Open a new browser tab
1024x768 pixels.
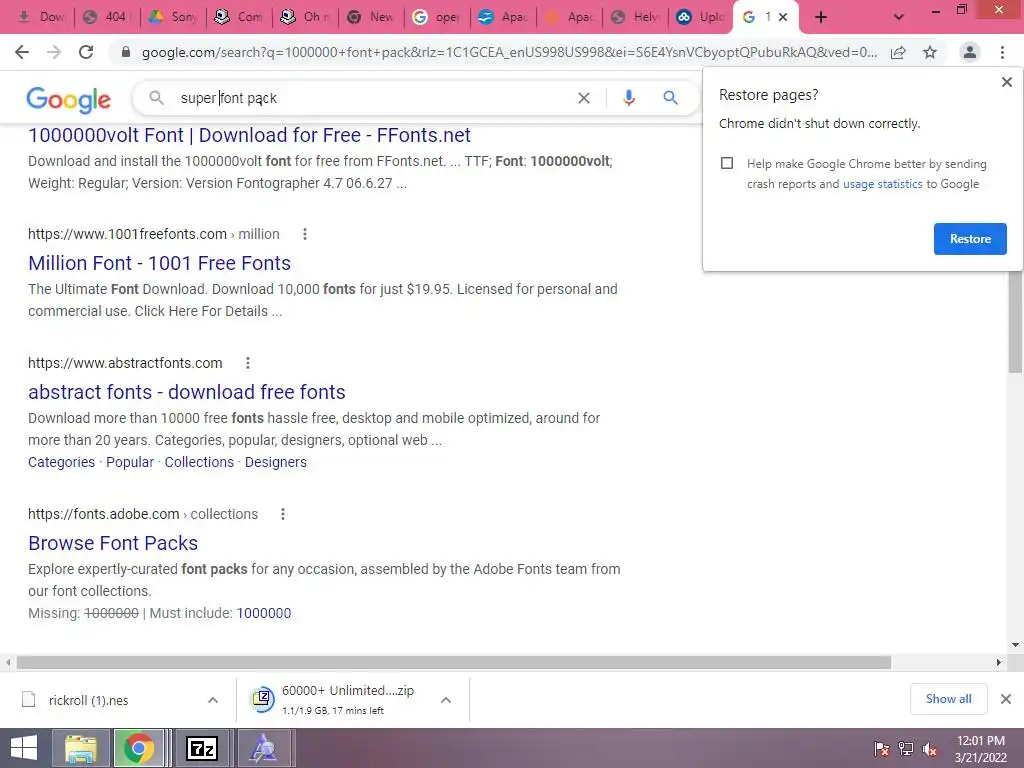tap(821, 18)
